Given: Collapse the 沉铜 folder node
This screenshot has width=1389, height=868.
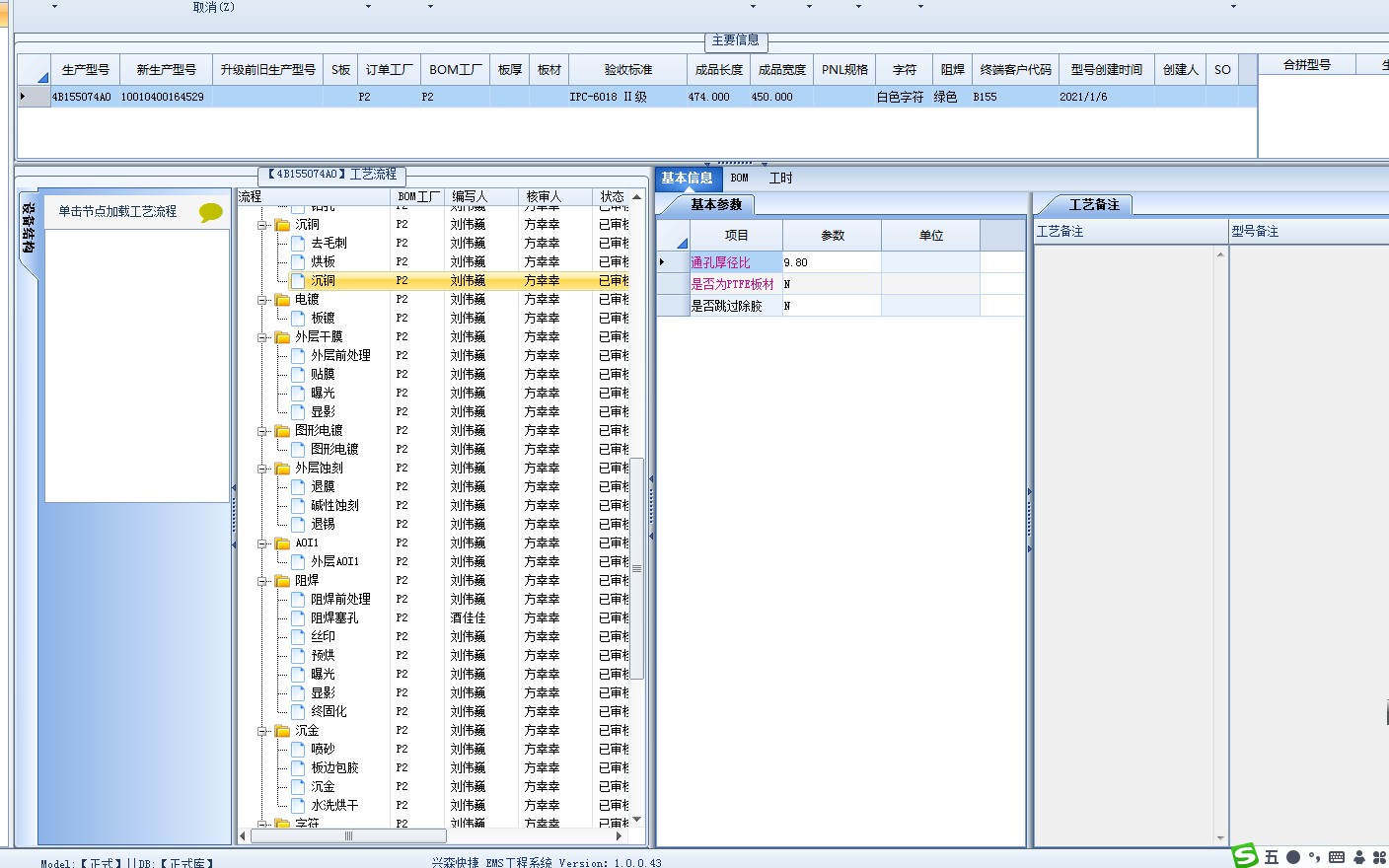Looking at the screenshot, I should pos(263,225).
